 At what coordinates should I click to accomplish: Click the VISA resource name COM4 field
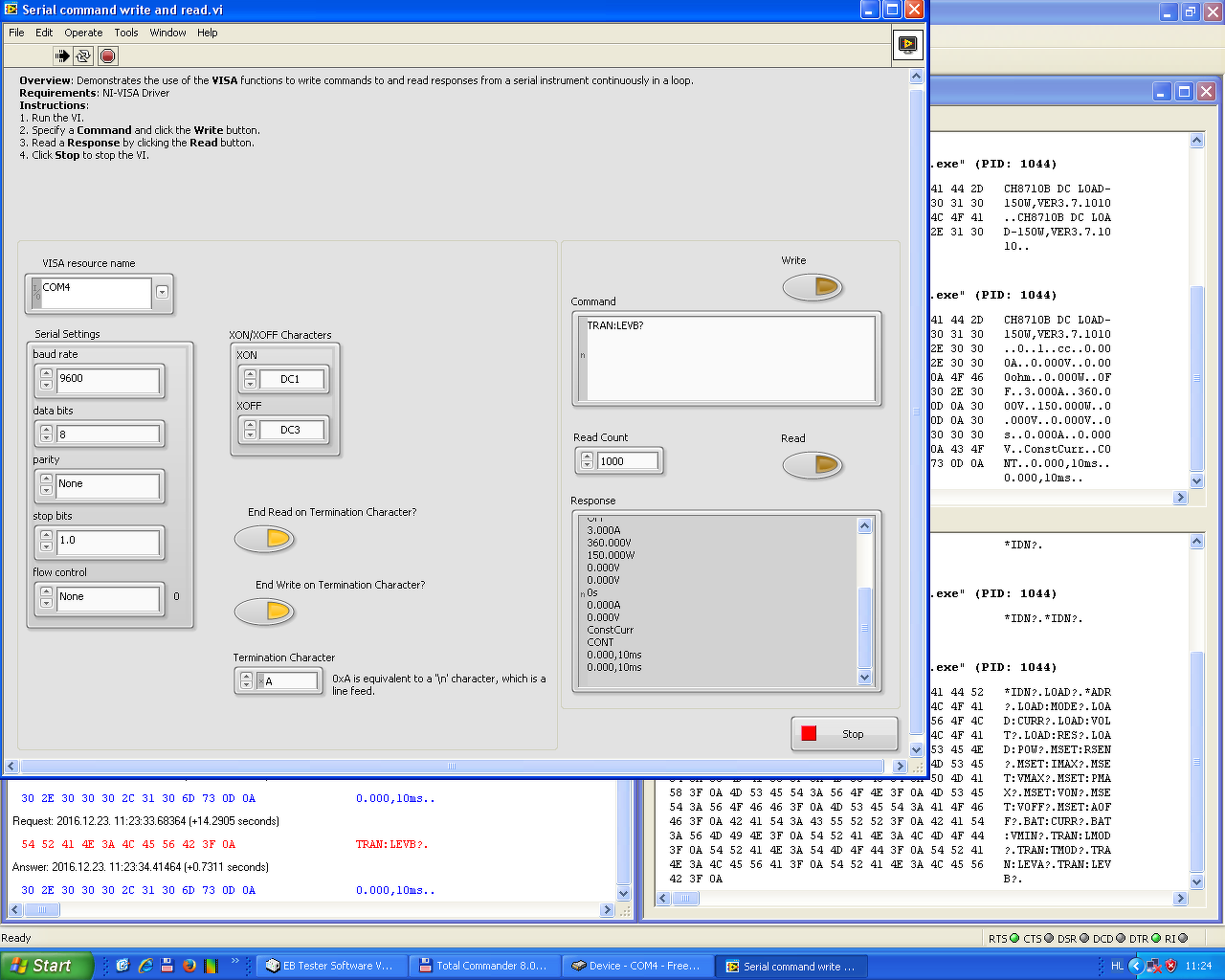click(95, 292)
